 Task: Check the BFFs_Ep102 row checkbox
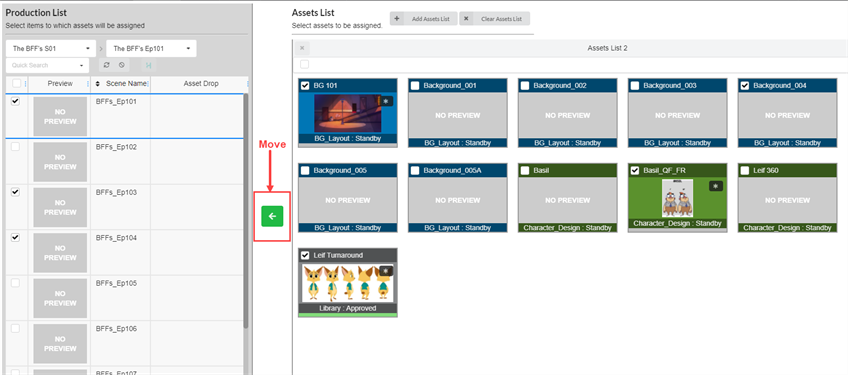[x=16, y=147]
